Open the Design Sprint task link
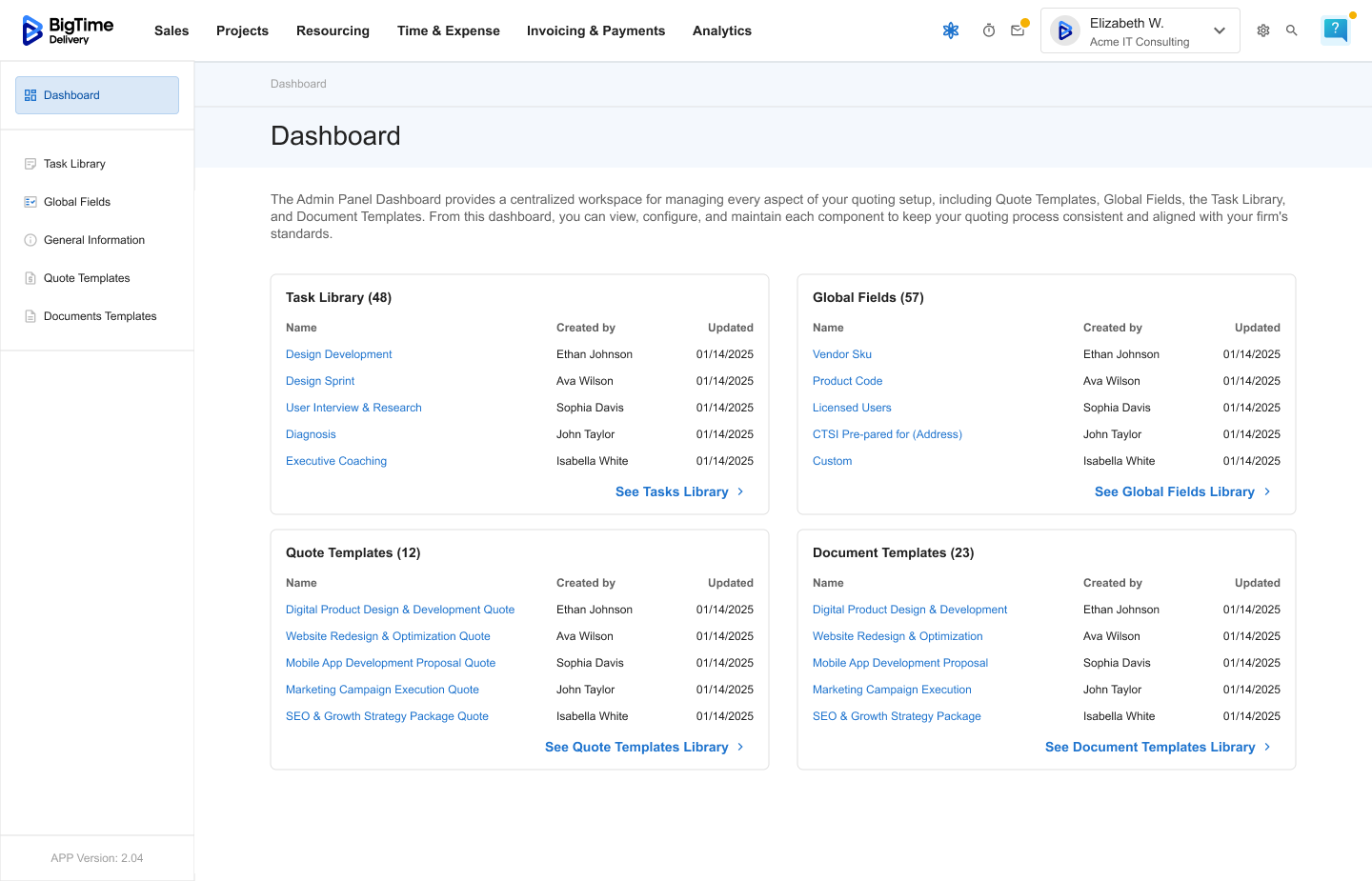Viewport: 1372px width, 881px height. click(320, 381)
